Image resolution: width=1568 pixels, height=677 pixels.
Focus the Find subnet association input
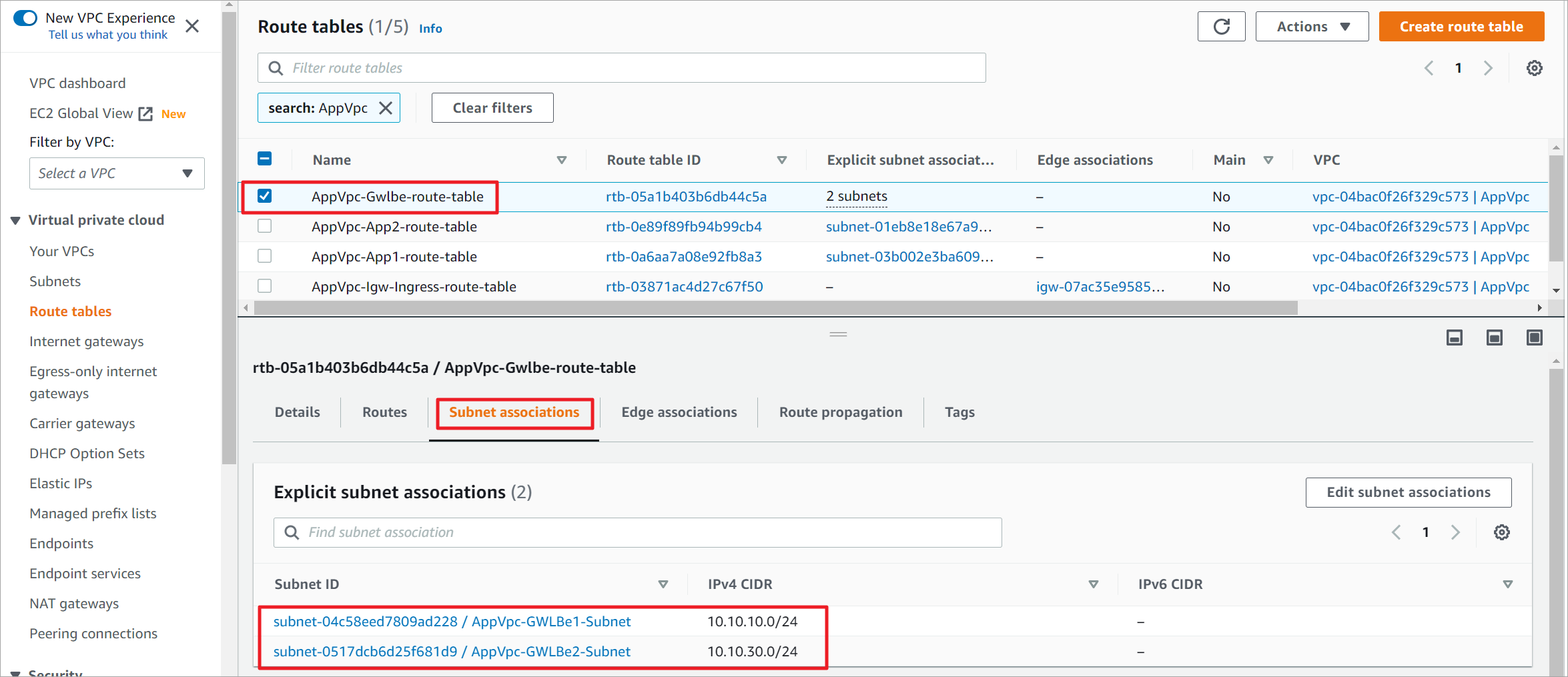(x=638, y=532)
